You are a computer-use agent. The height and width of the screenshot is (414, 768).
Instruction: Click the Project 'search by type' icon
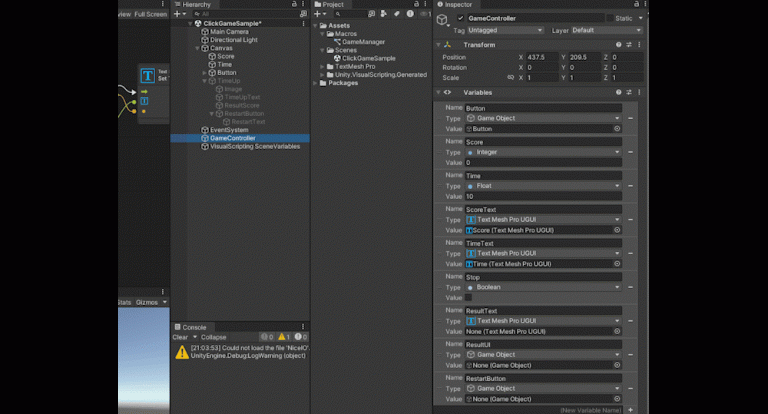click(x=384, y=14)
